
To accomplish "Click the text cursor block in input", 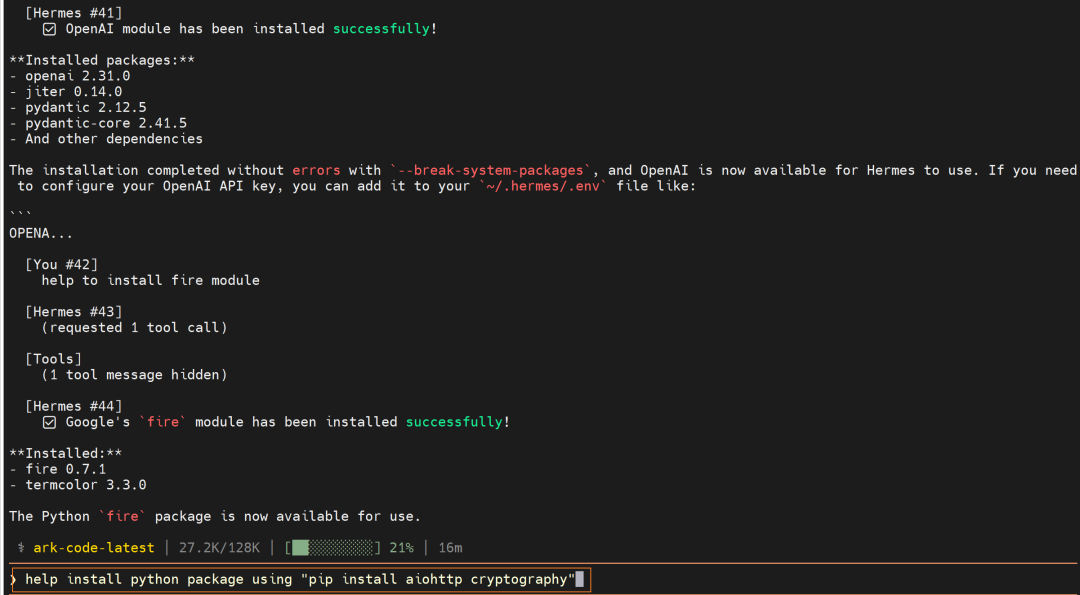I will [x=580, y=579].
